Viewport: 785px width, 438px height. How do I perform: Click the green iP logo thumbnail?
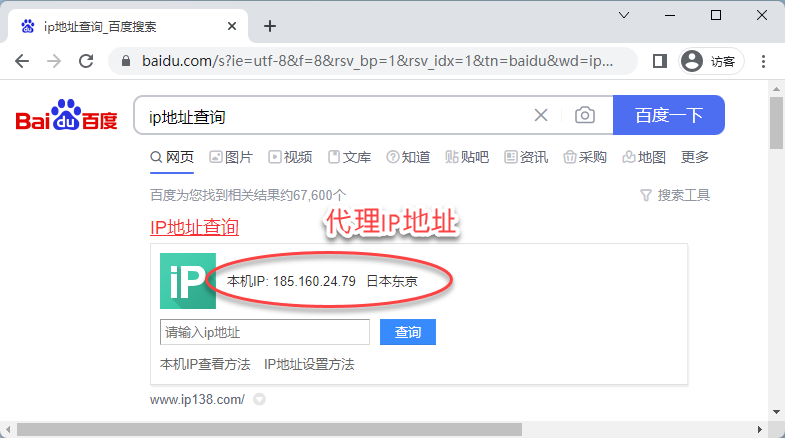pos(188,281)
